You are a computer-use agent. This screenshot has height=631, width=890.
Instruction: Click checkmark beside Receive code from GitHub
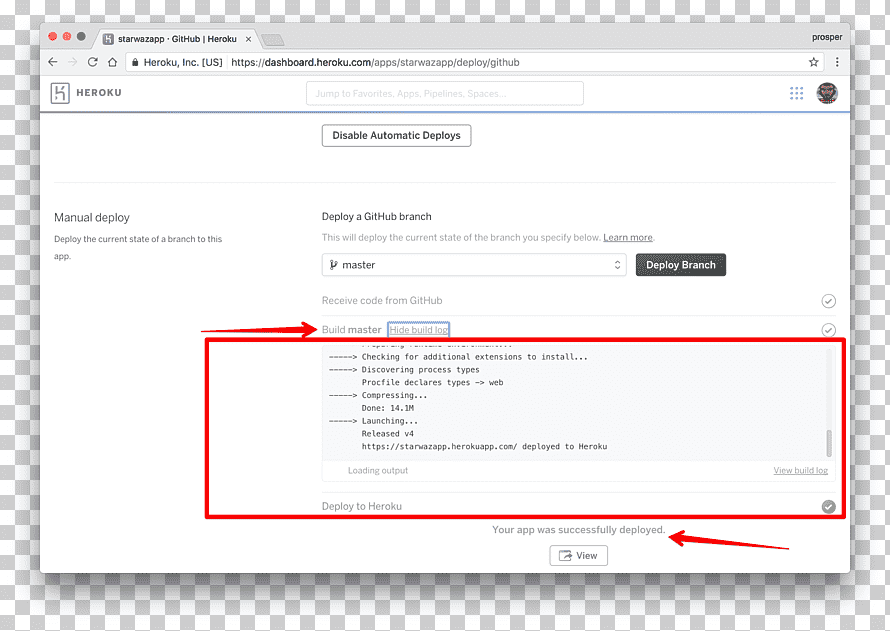pos(828,301)
